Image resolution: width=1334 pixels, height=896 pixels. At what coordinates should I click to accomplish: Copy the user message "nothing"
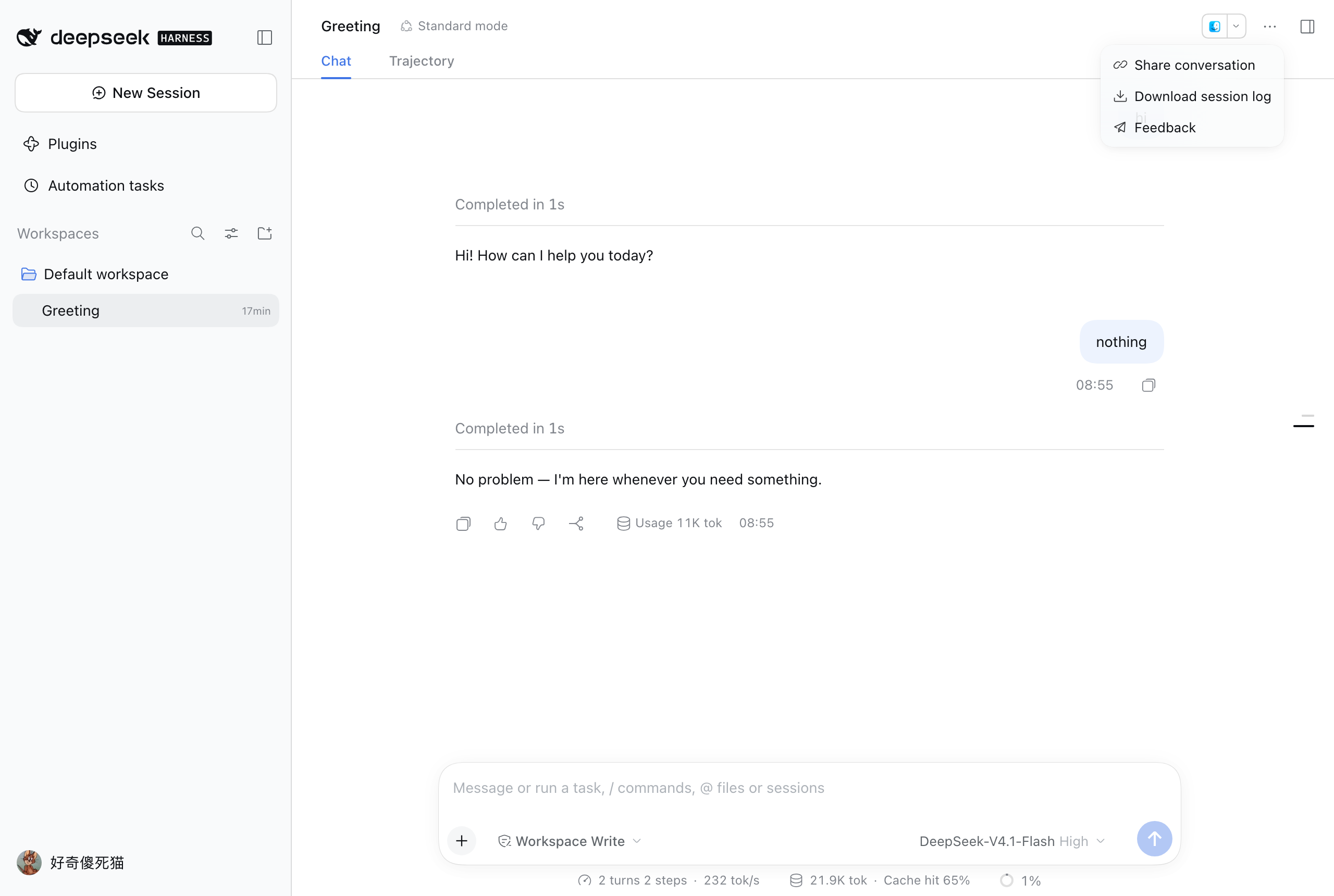point(1148,385)
